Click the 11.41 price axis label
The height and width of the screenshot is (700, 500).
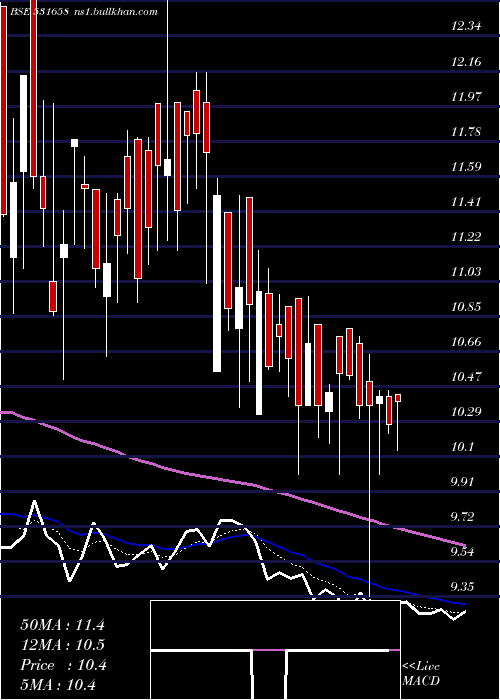(466, 201)
